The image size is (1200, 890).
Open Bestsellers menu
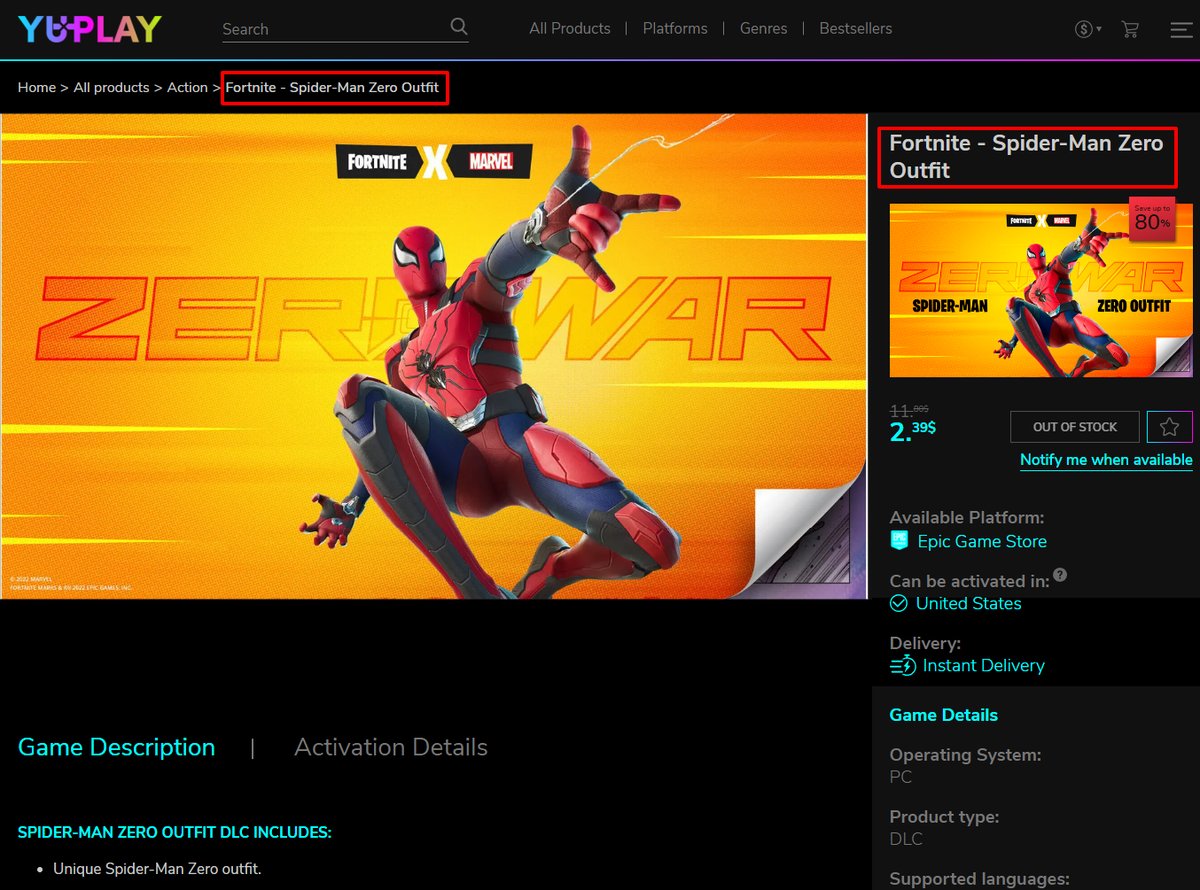pos(855,28)
